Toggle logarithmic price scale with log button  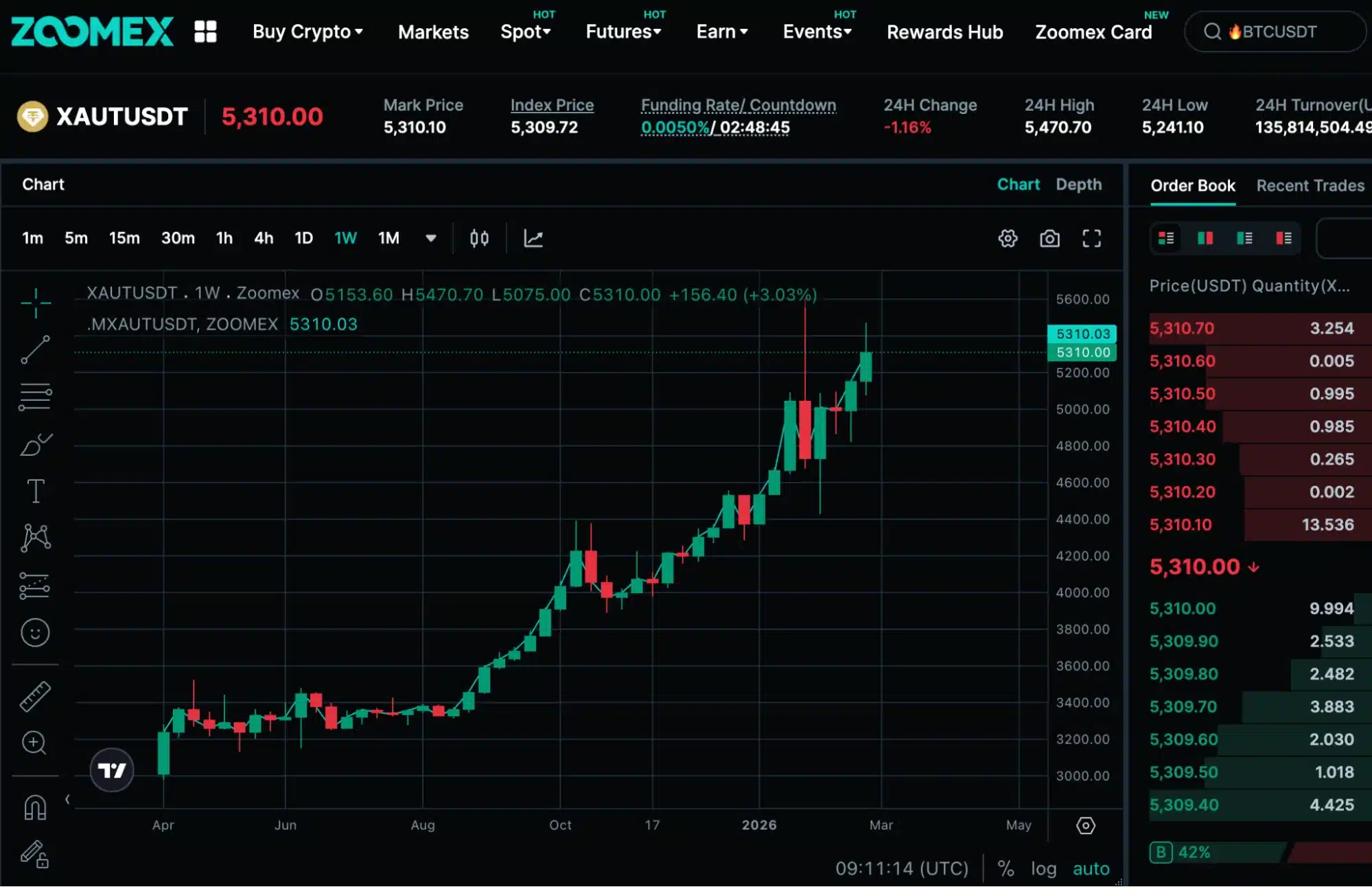(x=1044, y=868)
